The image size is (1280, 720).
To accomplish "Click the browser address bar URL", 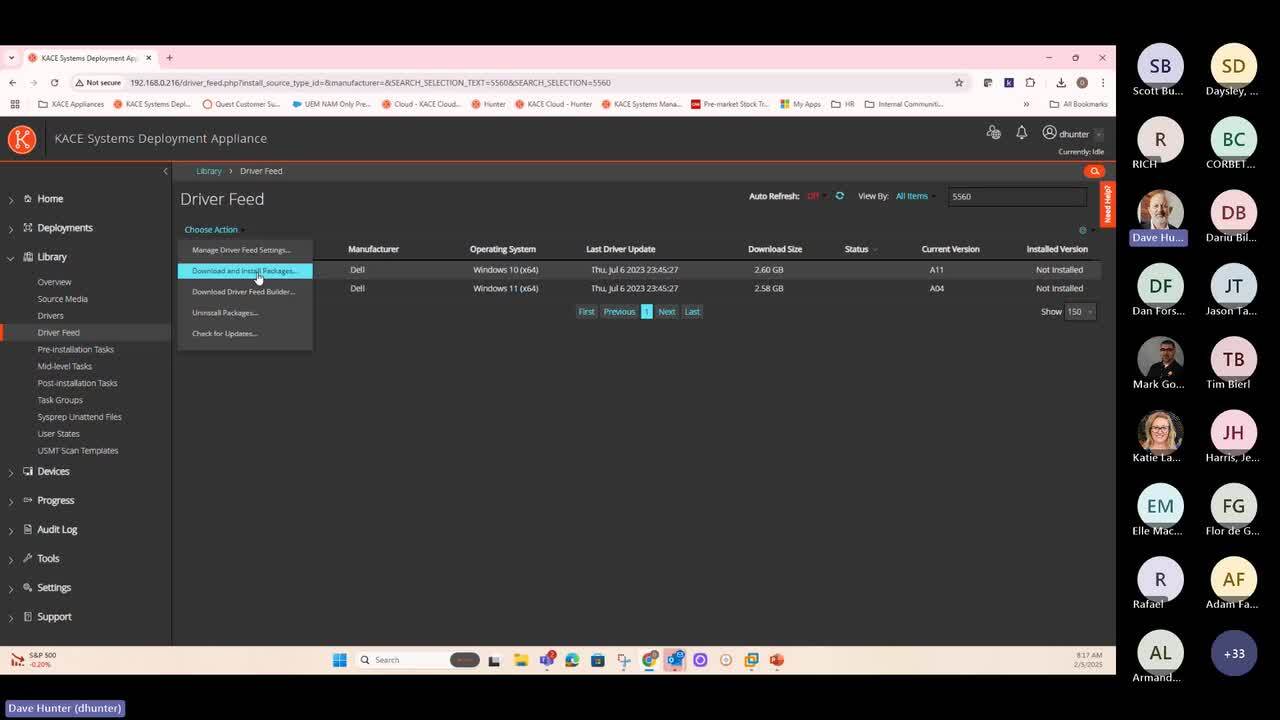I will click(x=370, y=83).
